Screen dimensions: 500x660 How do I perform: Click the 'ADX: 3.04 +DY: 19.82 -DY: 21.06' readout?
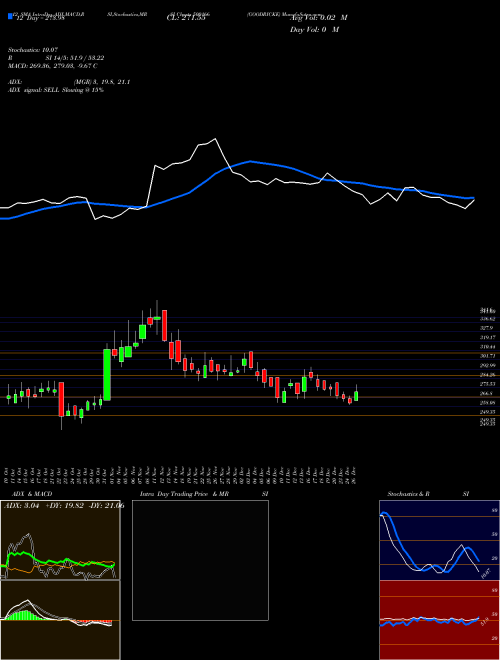click(64, 506)
